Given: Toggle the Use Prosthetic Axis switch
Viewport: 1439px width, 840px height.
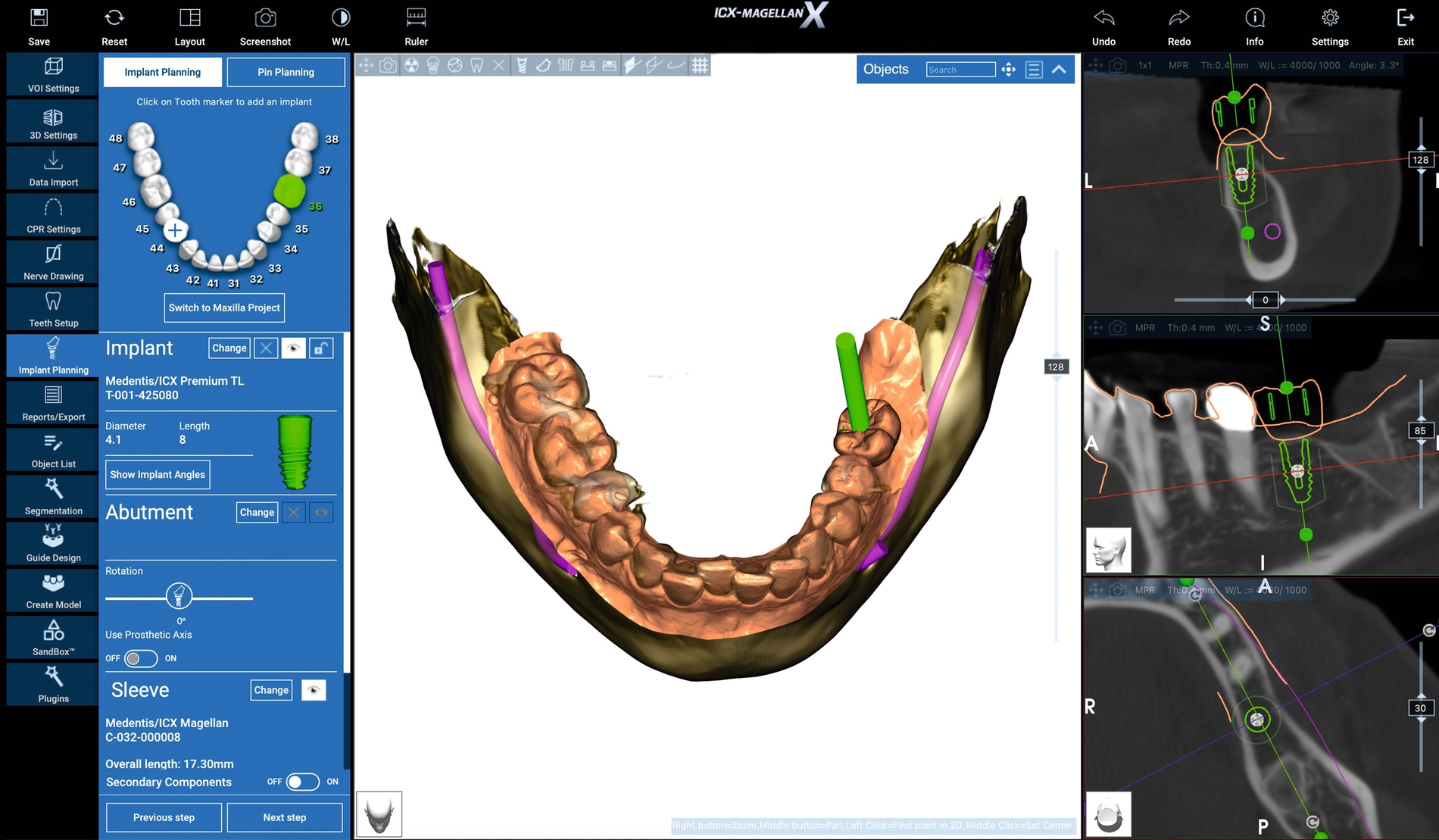Looking at the screenshot, I should [x=141, y=658].
